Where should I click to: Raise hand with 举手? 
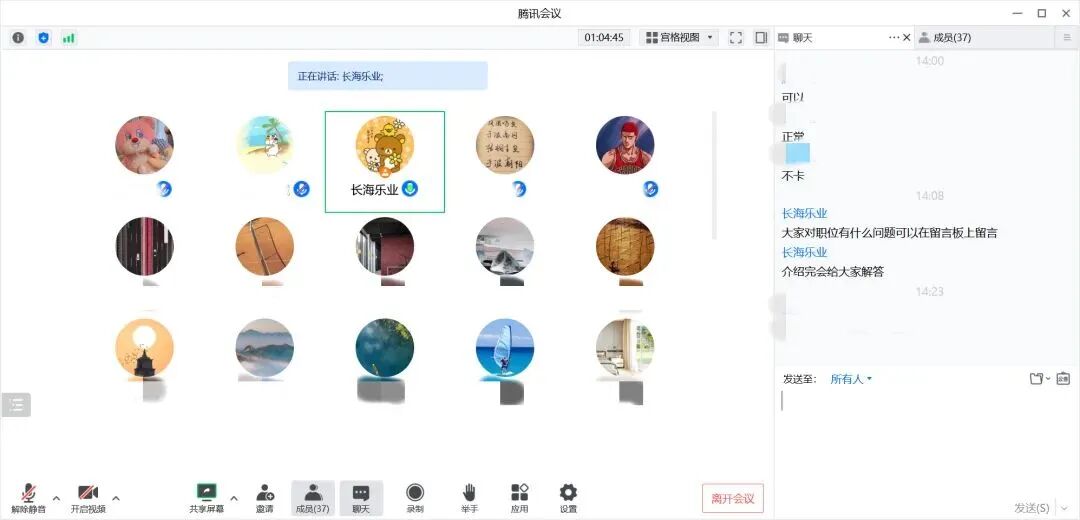(469, 499)
